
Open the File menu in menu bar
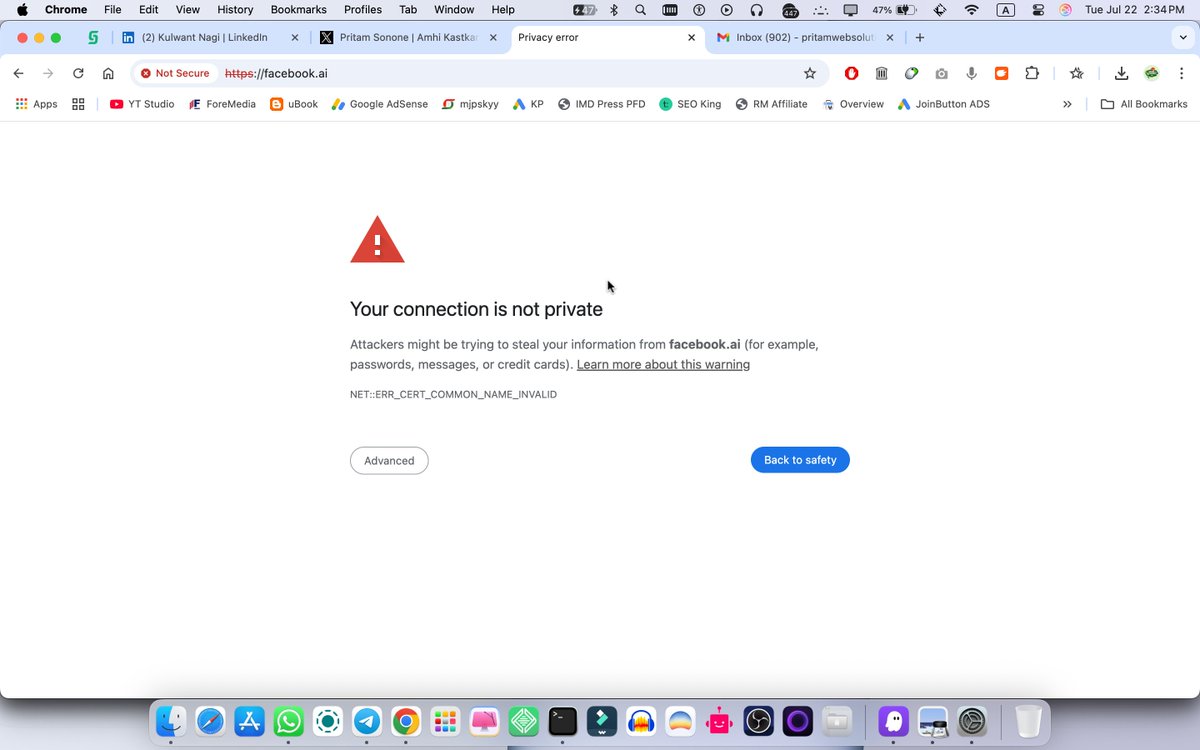pos(113,9)
